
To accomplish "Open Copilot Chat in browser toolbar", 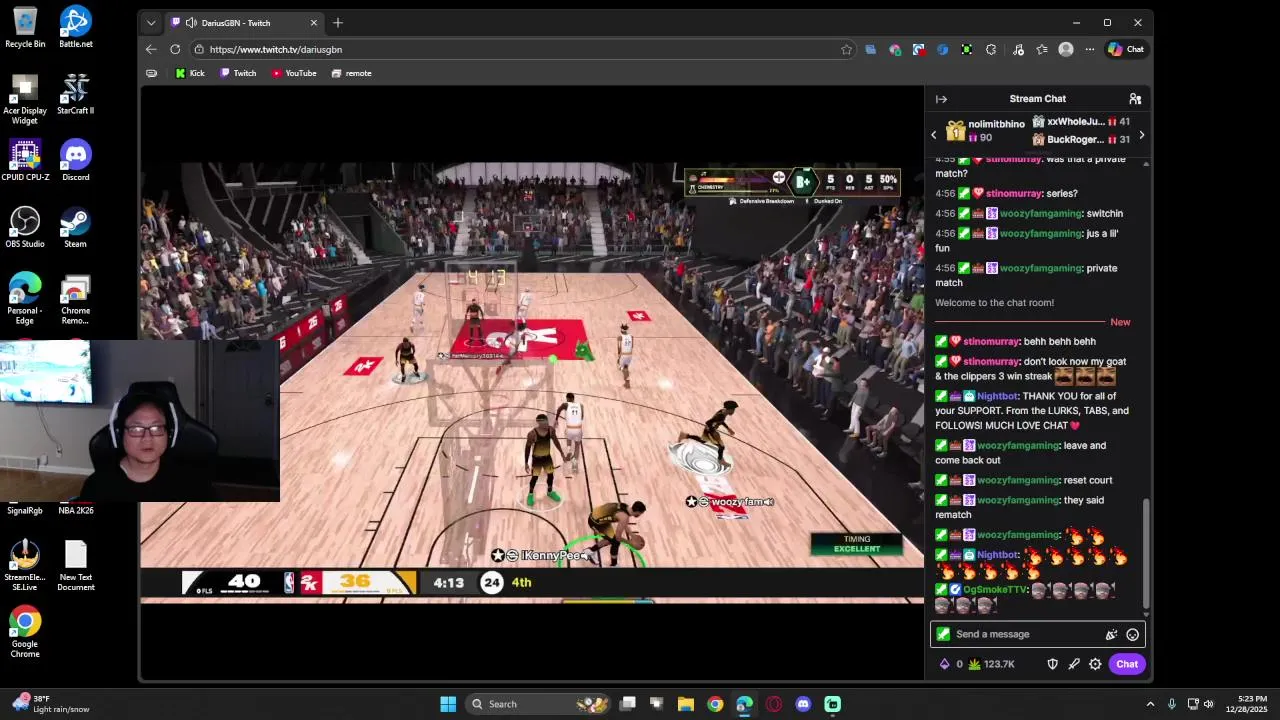I will 1126,49.
